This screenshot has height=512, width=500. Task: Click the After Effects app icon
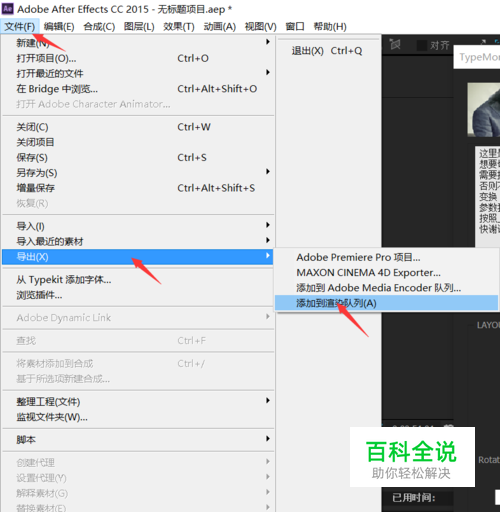(8, 8)
